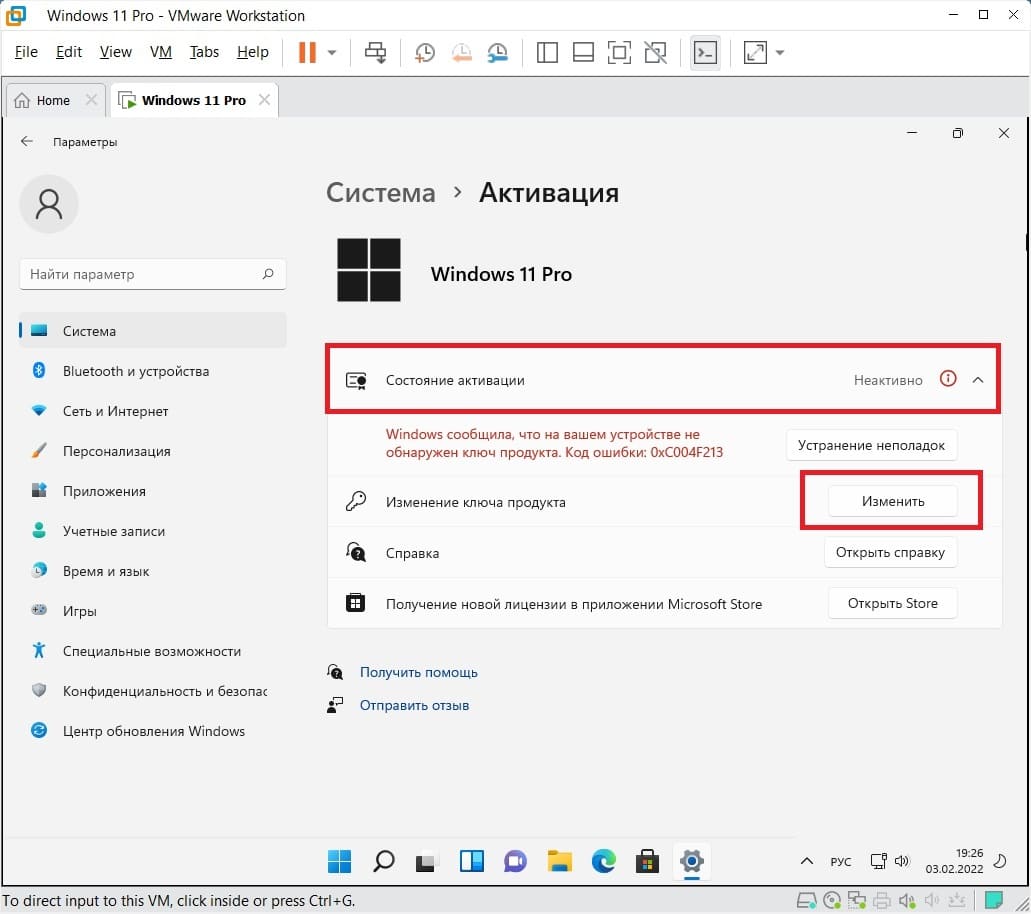The image size is (1031, 914).
Task: Open the File menu
Action: point(26,52)
